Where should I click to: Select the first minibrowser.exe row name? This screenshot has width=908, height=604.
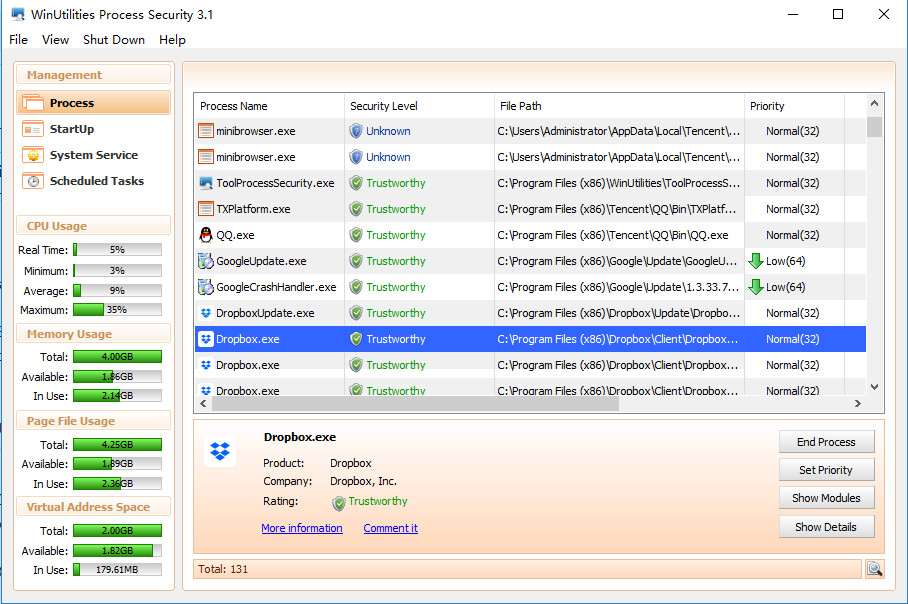[255, 131]
